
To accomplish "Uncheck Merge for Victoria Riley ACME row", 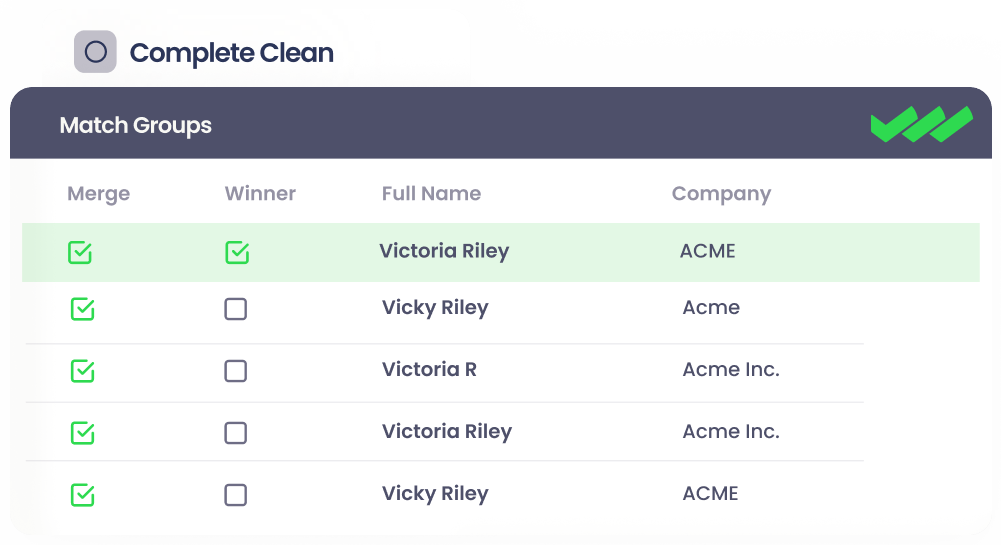I will 80,253.
